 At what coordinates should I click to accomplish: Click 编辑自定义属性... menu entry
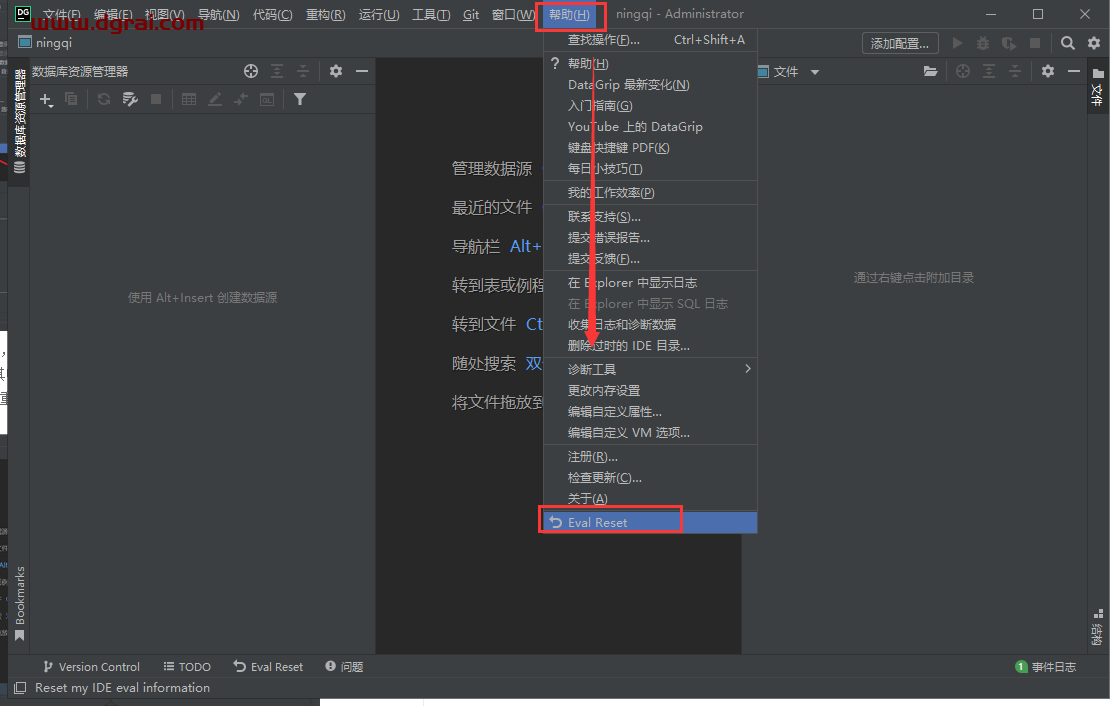pyautogui.click(x=650, y=412)
